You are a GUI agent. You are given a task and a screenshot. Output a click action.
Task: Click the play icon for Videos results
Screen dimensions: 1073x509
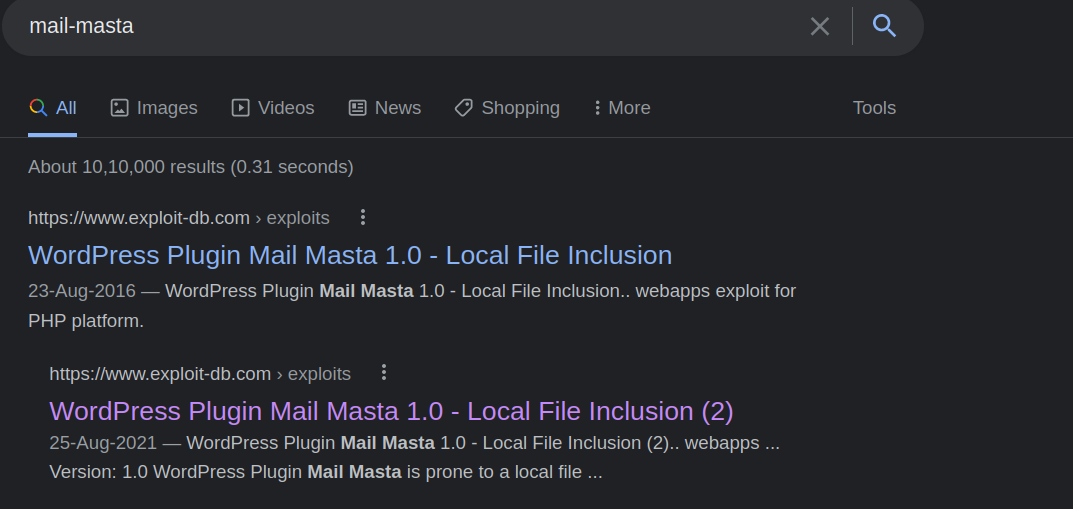(240, 108)
